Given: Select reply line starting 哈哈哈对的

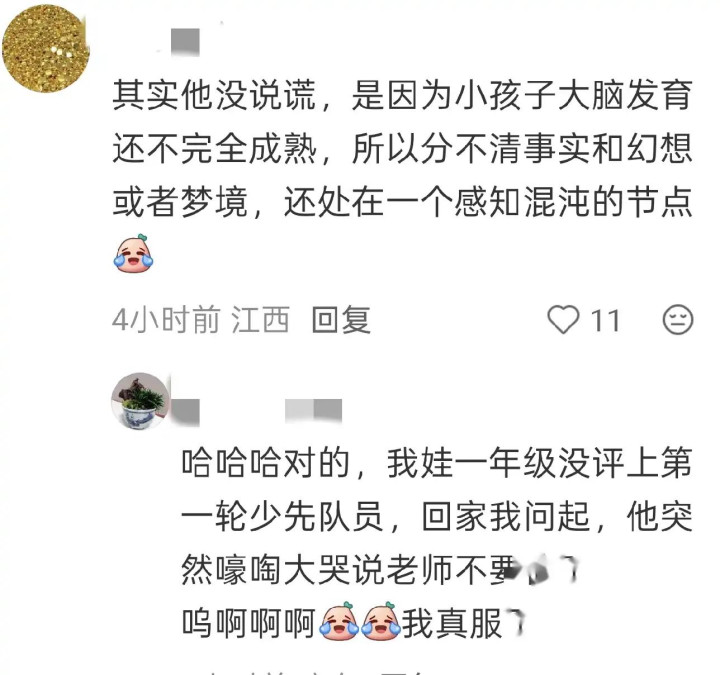Looking at the screenshot, I should coord(436,462).
